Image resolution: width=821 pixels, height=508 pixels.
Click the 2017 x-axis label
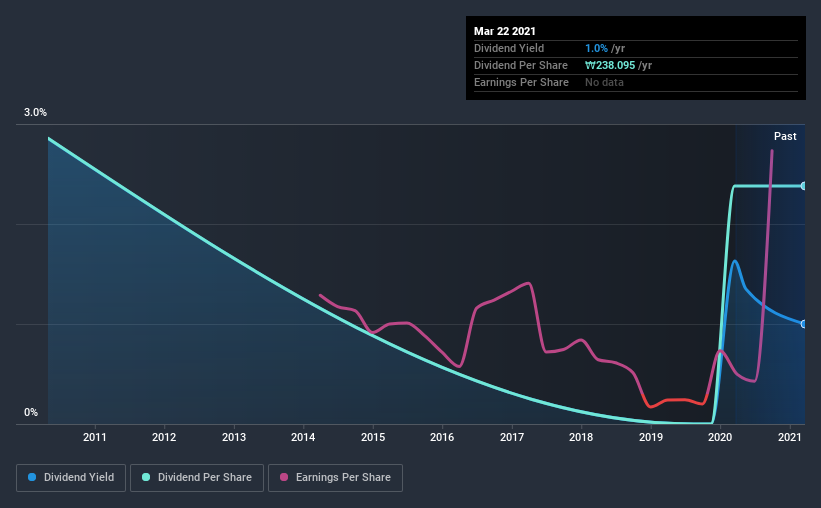tap(512, 437)
